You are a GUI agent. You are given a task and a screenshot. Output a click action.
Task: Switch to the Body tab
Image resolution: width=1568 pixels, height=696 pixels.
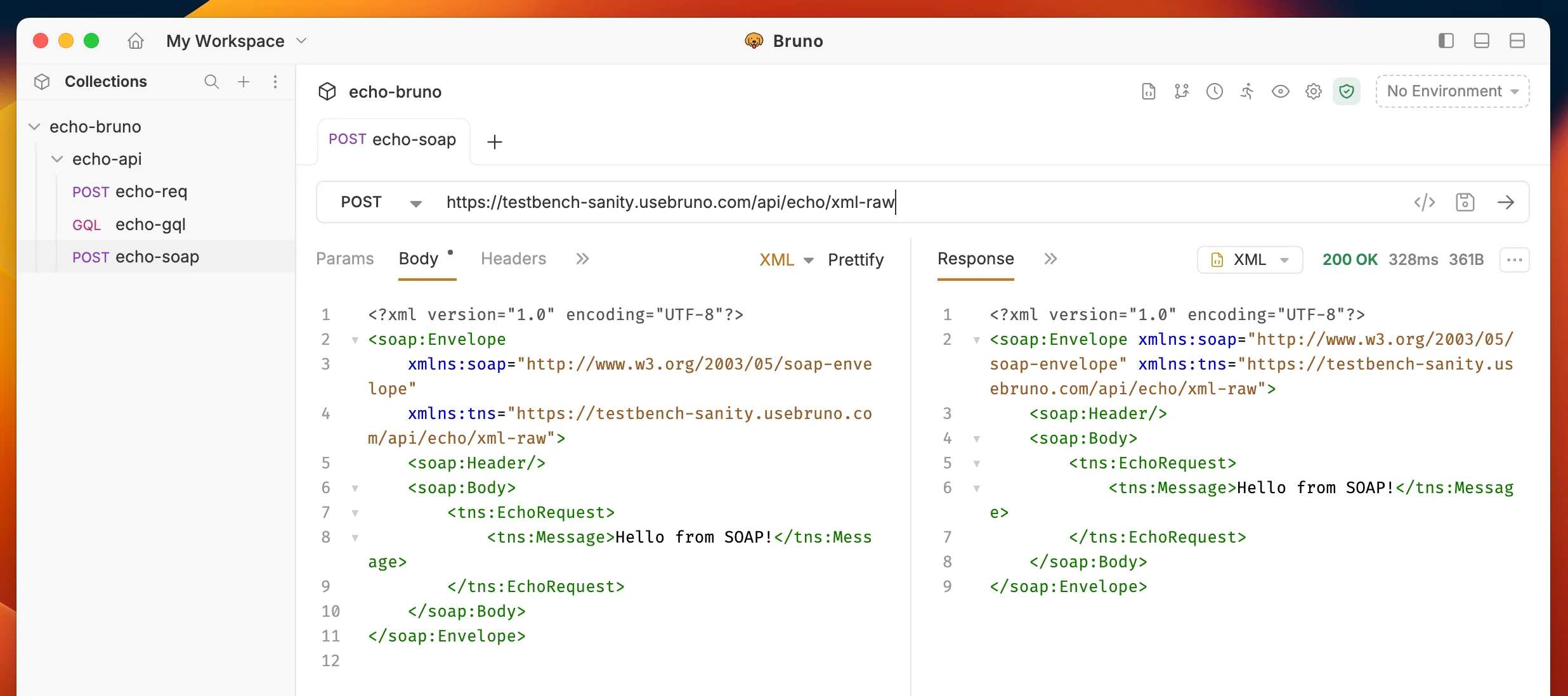click(419, 259)
